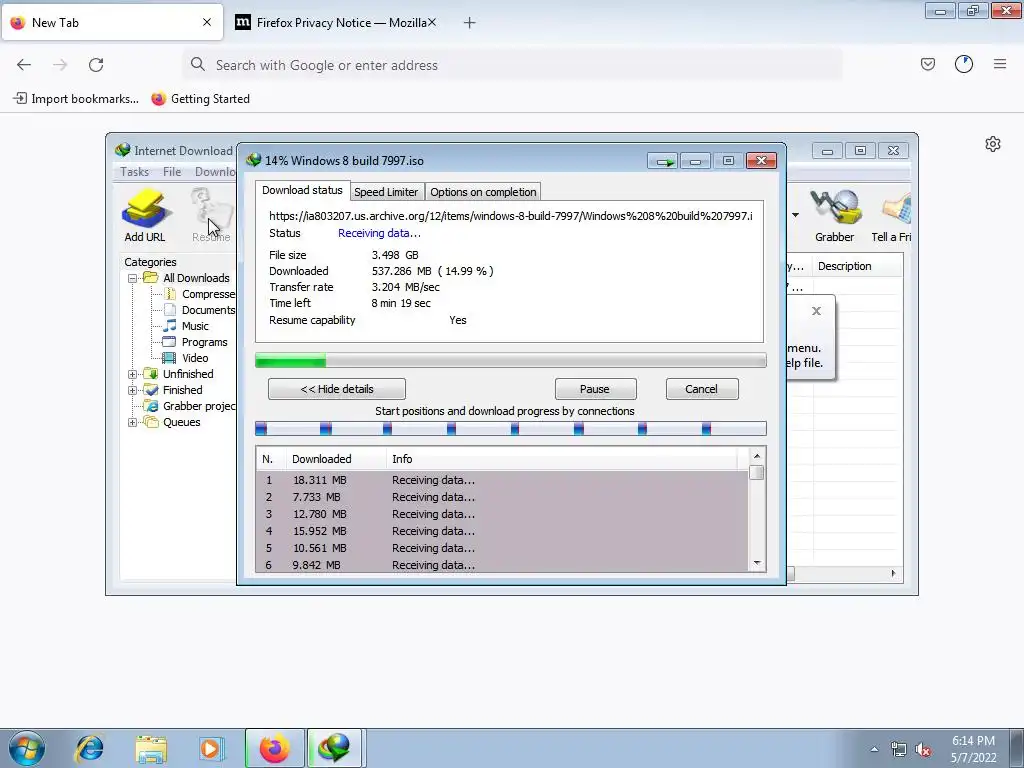Click the archive.org download URL text

pyautogui.click(x=511, y=216)
